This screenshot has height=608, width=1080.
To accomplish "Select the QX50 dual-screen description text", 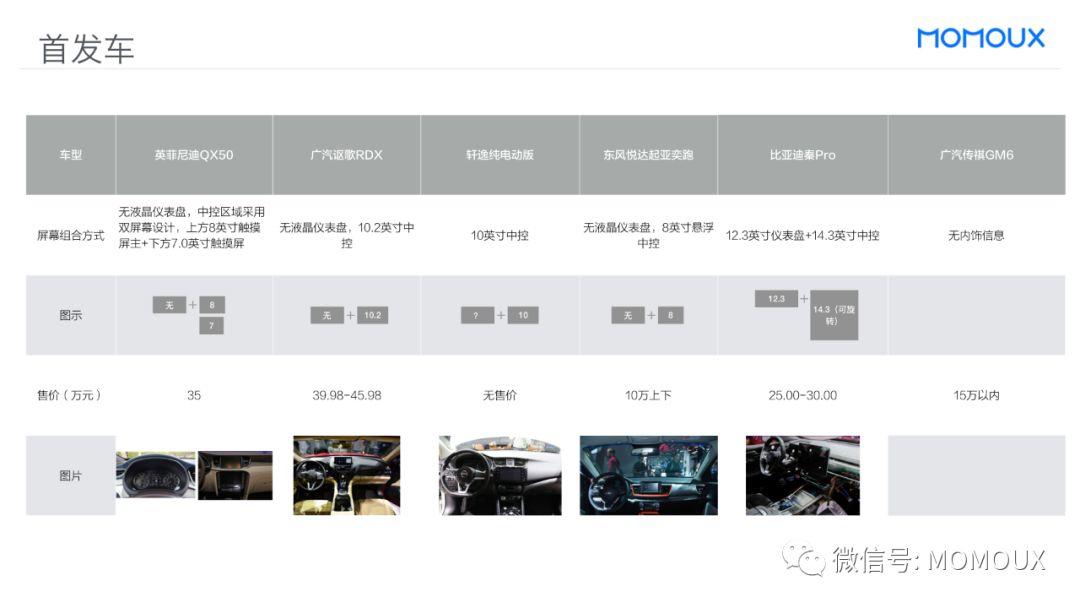I will point(191,227).
